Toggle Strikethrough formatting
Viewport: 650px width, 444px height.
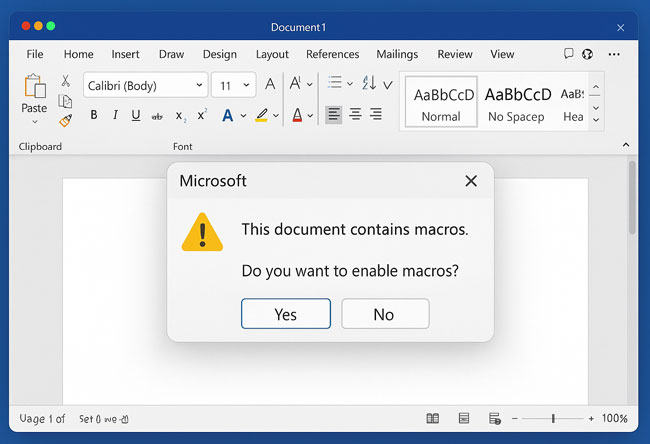(157, 117)
